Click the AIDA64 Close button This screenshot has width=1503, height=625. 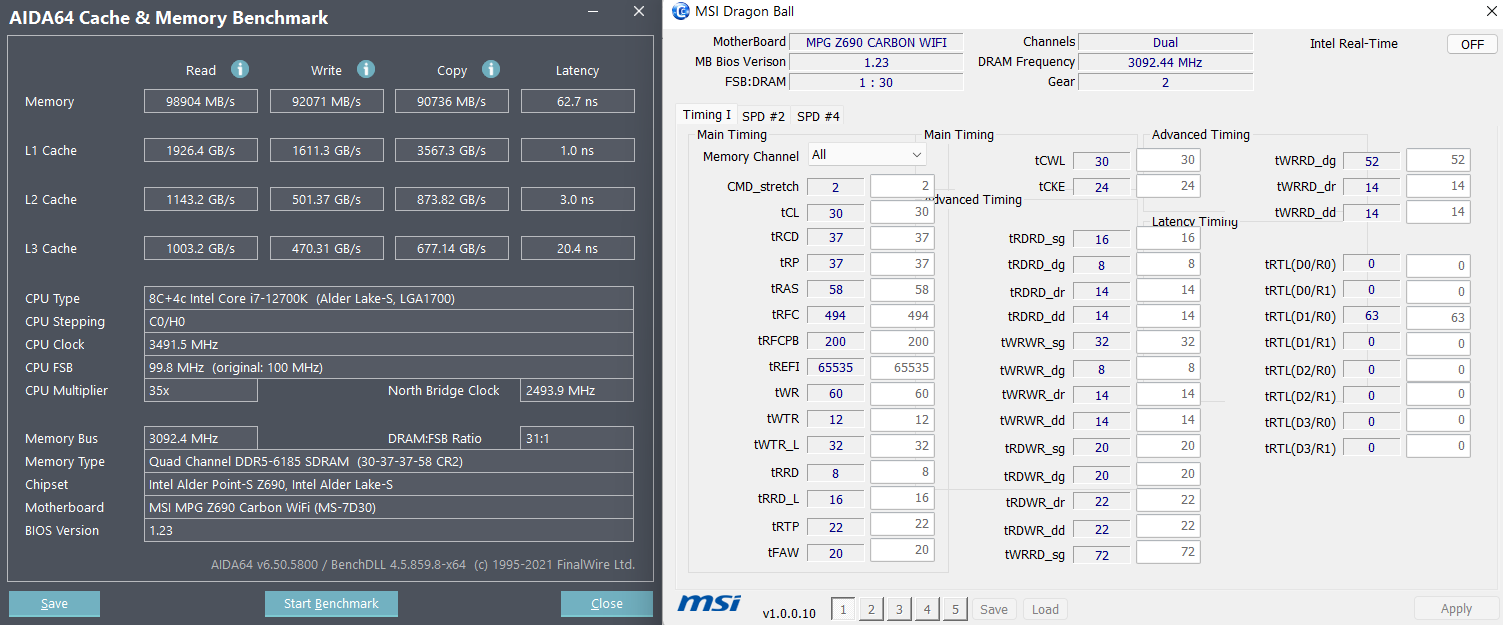click(x=607, y=604)
